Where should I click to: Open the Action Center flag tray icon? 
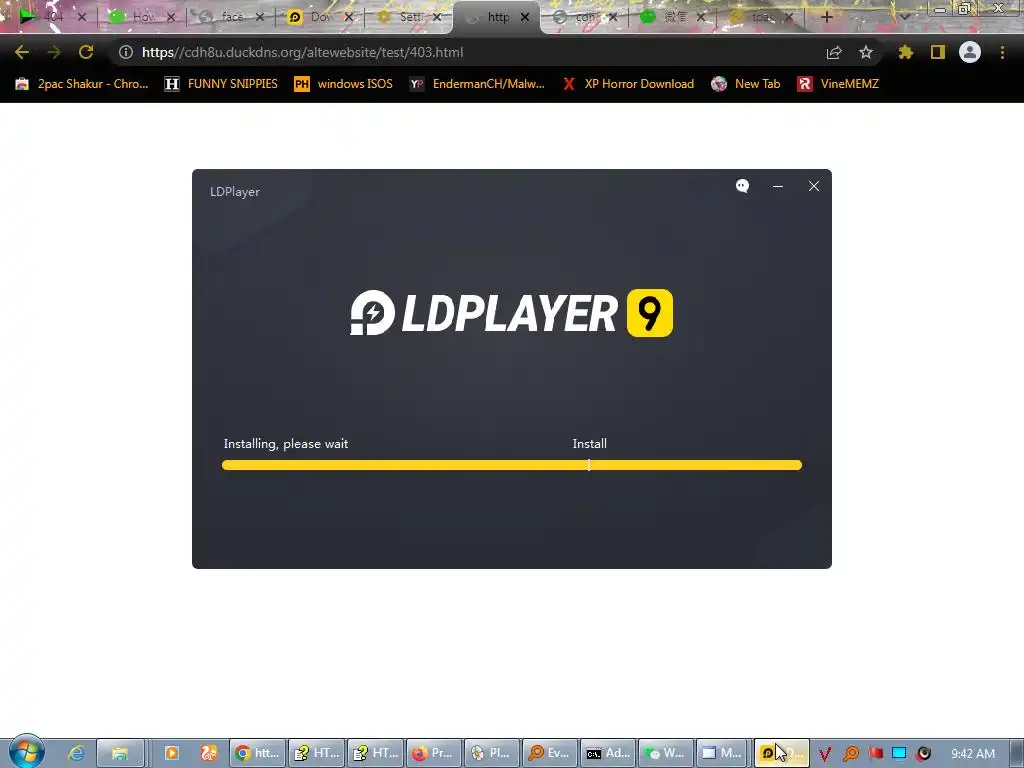point(875,754)
